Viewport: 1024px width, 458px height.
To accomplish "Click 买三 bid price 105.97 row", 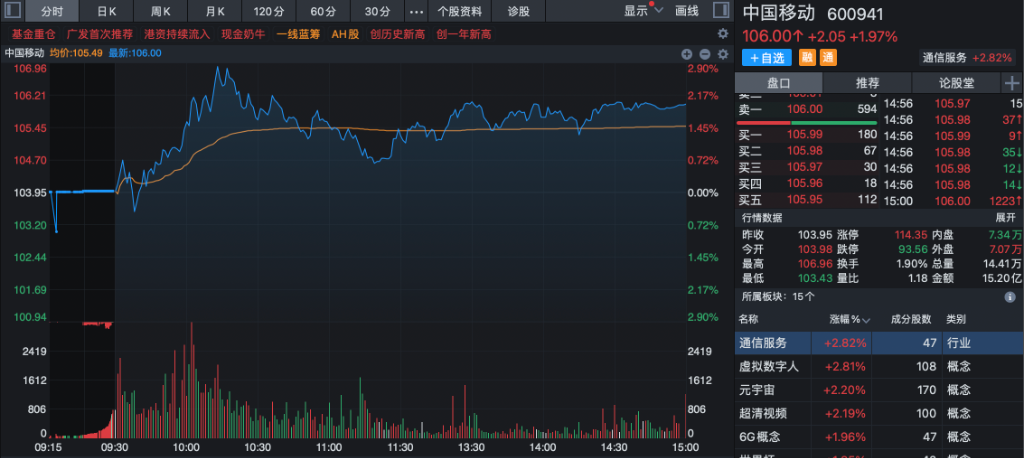I will tap(807, 167).
